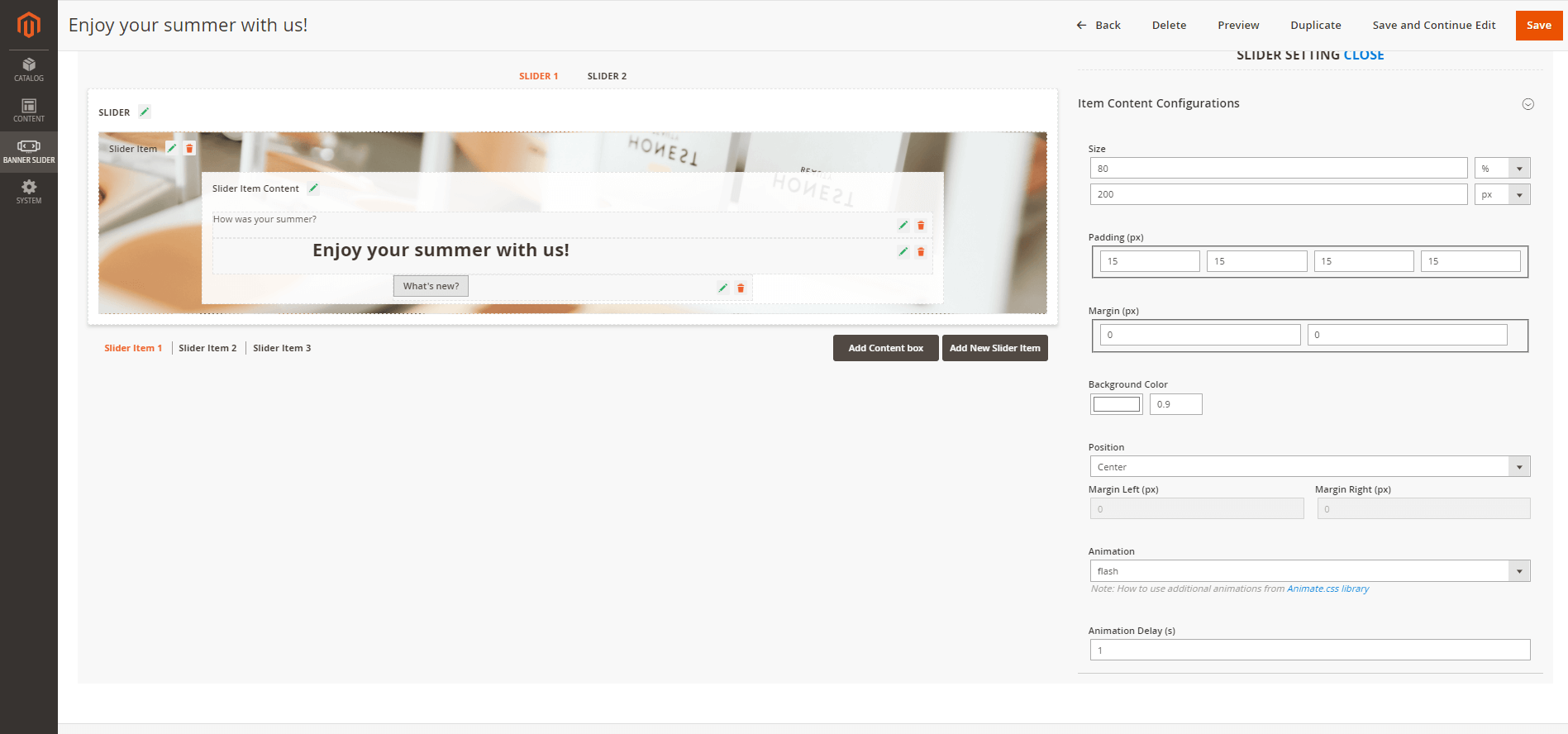Click the 'What's new?' preview button
Viewport: 1568px width, 734px height.
pos(431,286)
